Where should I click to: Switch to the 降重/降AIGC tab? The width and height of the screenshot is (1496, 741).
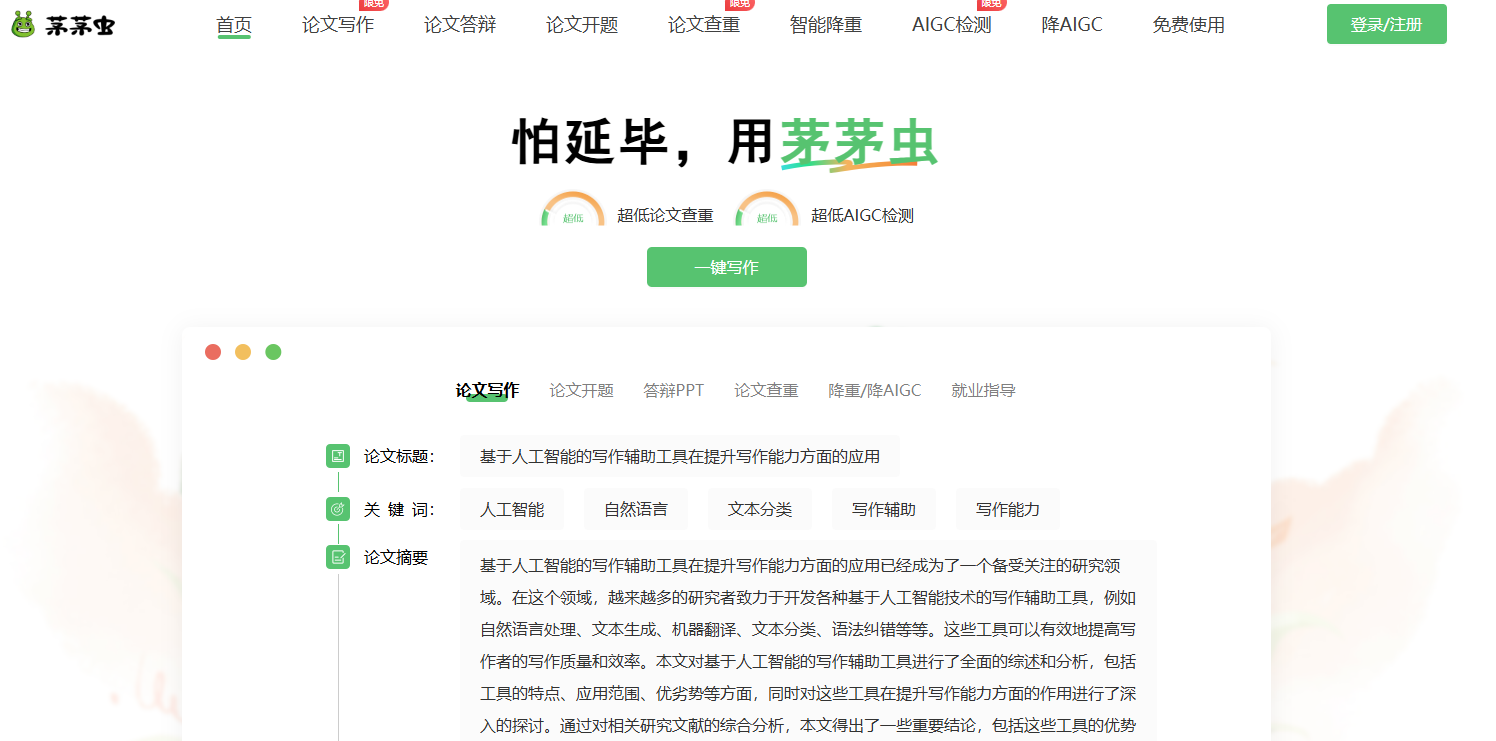875,391
